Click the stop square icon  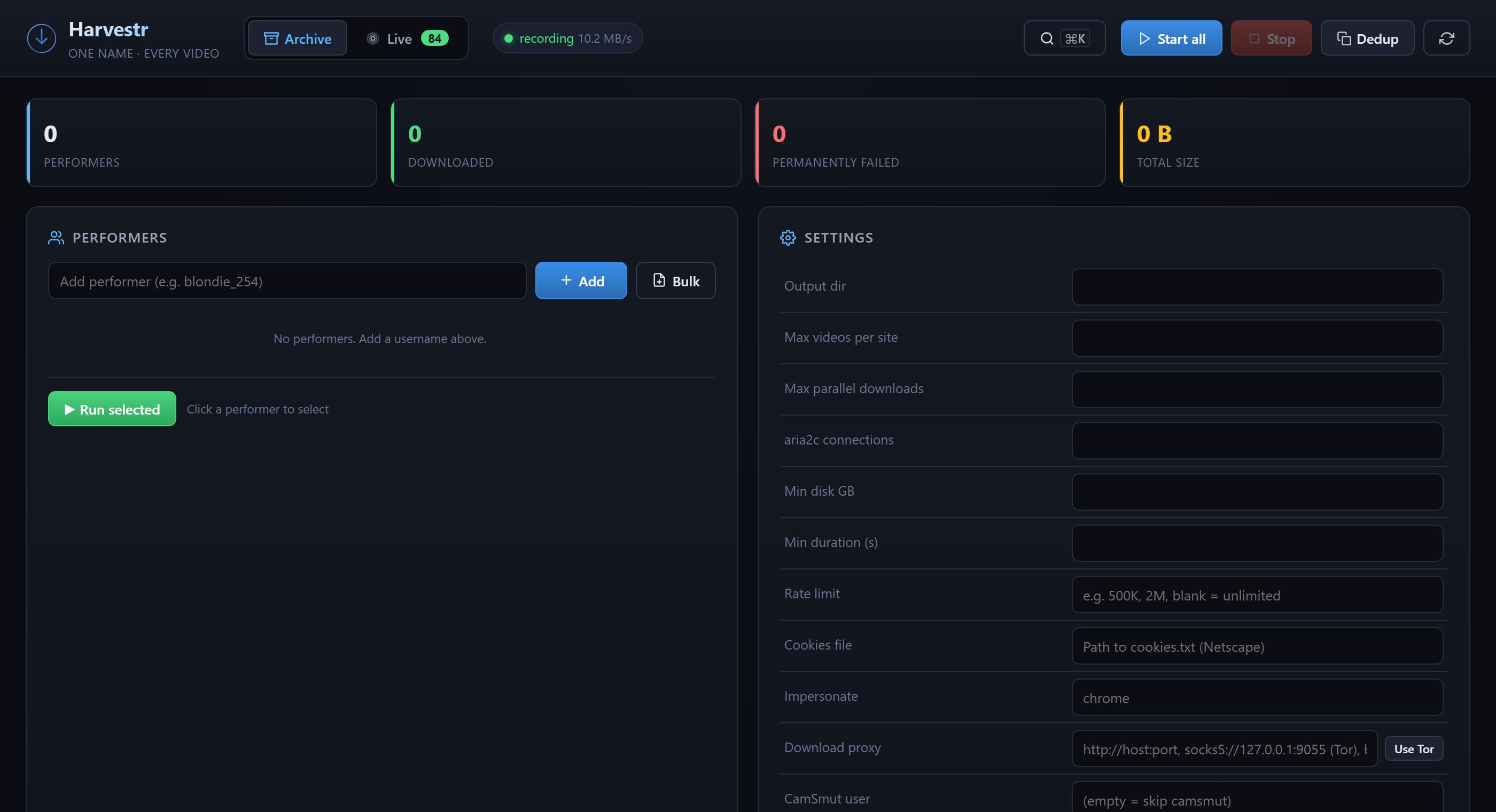coord(1254,38)
